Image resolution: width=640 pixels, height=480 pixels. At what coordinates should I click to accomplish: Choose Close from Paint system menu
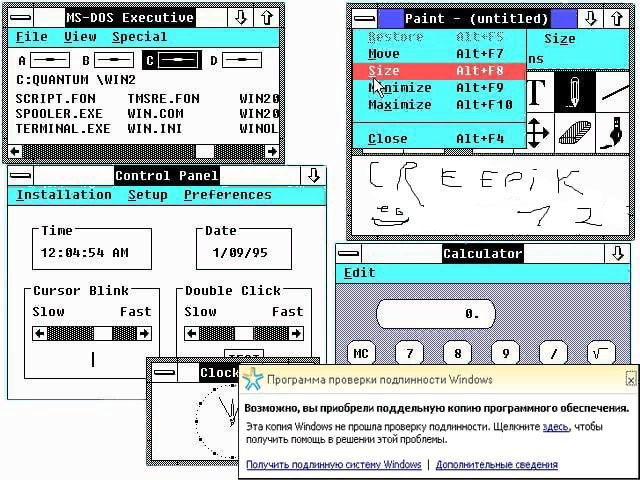click(439, 139)
